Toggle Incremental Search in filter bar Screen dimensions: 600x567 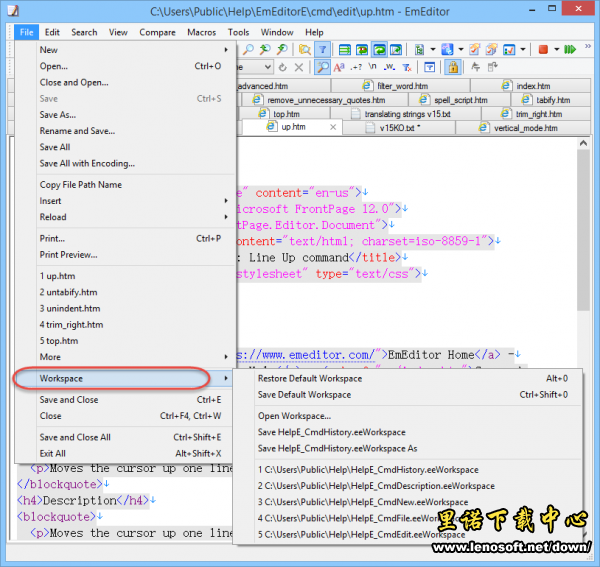323,67
